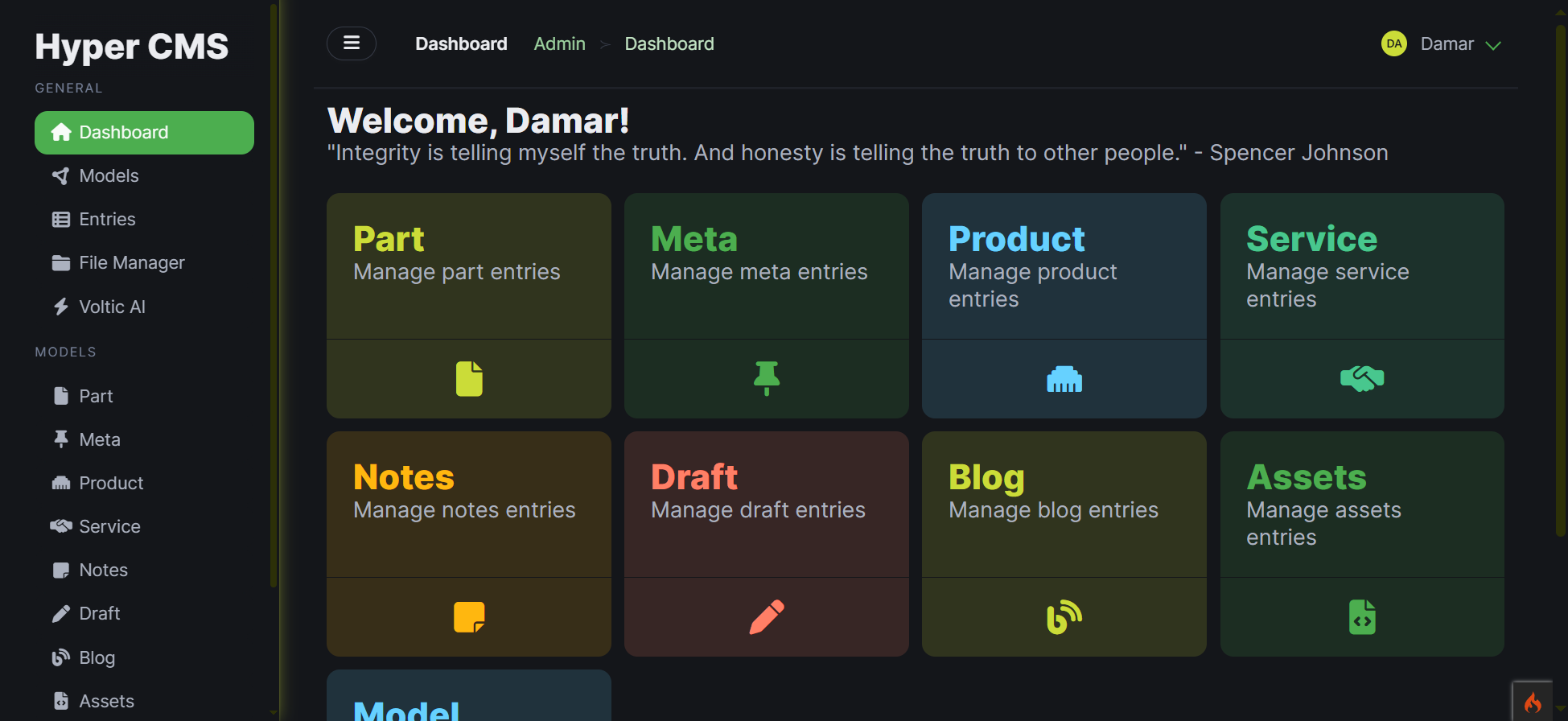Open the Admin breadcrumb link
The image size is (1568, 721).
tap(559, 43)
